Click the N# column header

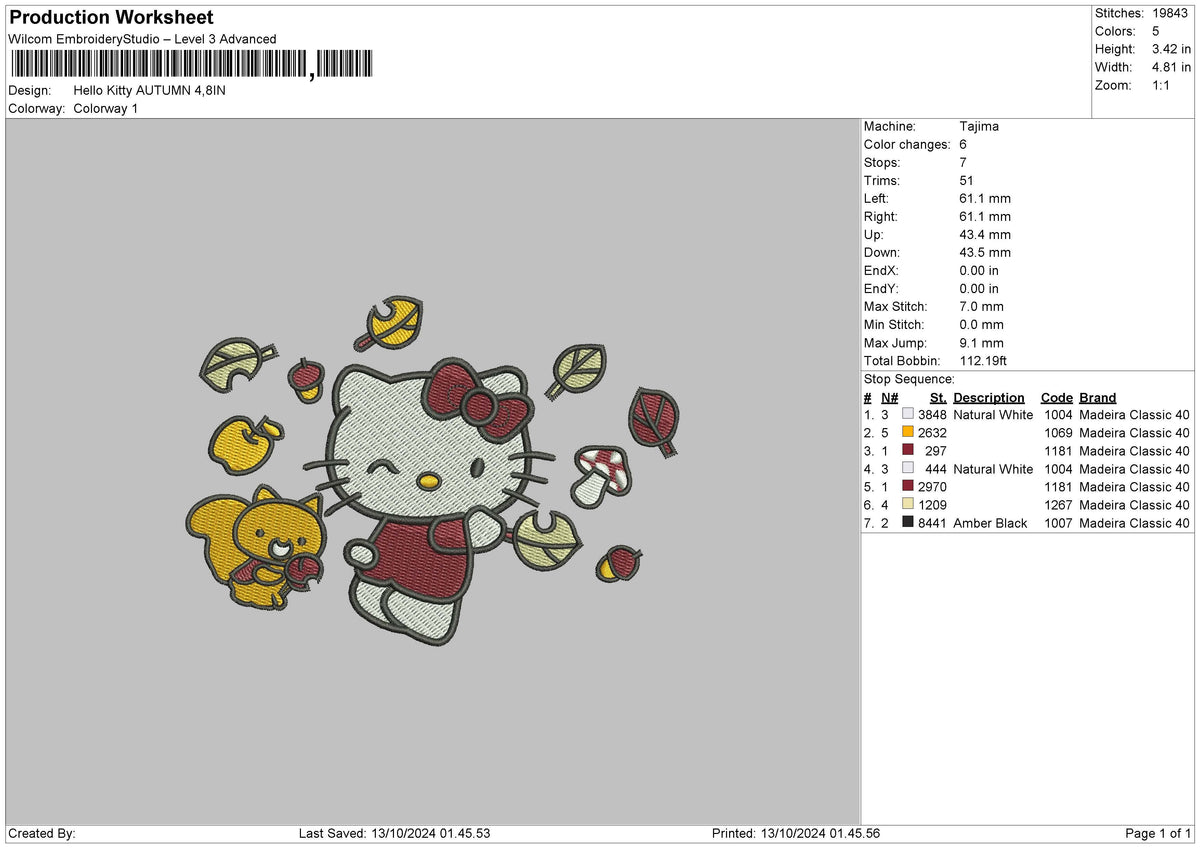tap(889, 398)
